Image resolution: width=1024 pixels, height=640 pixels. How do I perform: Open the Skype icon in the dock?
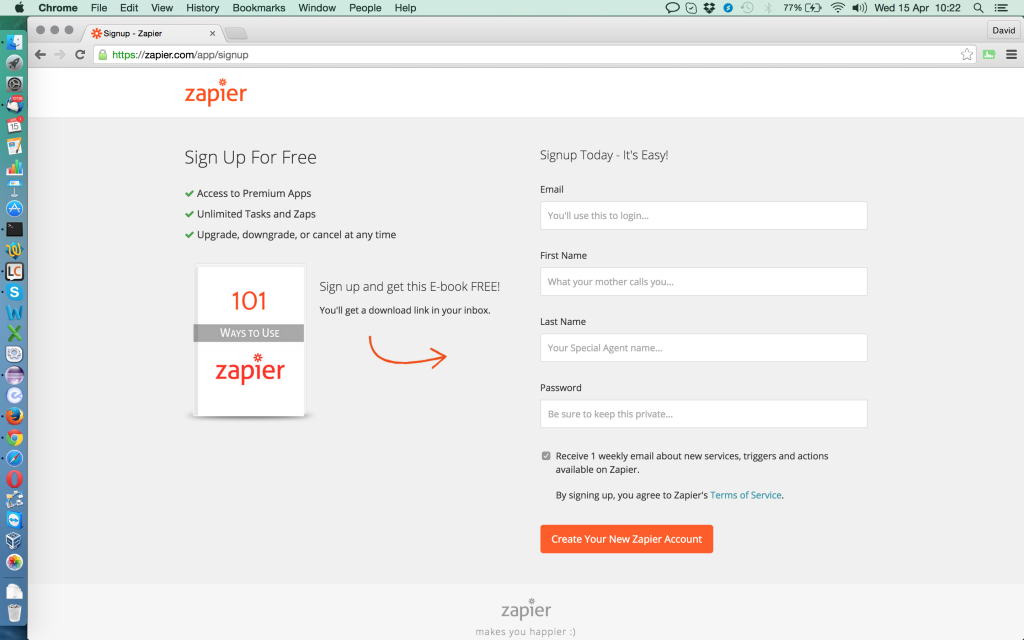pos(14,292)
